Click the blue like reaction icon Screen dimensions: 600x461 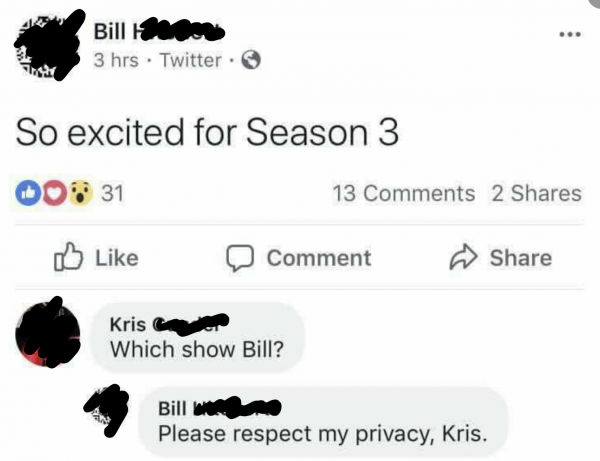click(28, 193)
